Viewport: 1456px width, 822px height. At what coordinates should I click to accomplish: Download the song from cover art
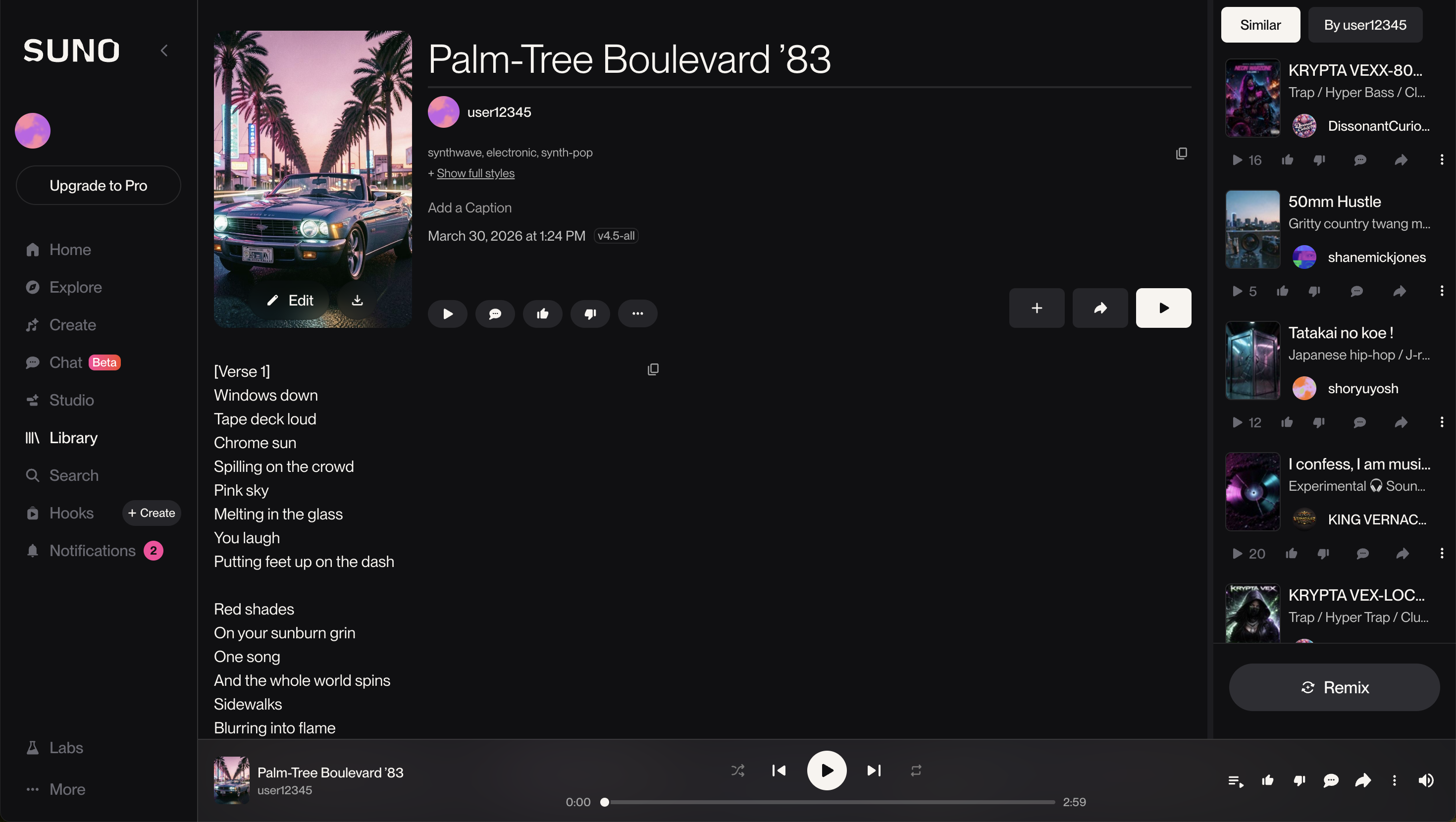[357, 300]
